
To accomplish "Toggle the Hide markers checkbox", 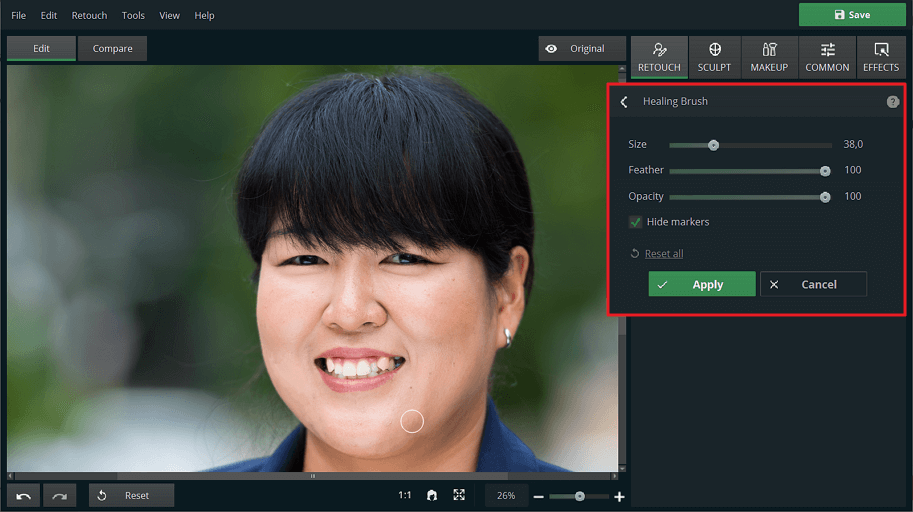I will coord(635,222).
